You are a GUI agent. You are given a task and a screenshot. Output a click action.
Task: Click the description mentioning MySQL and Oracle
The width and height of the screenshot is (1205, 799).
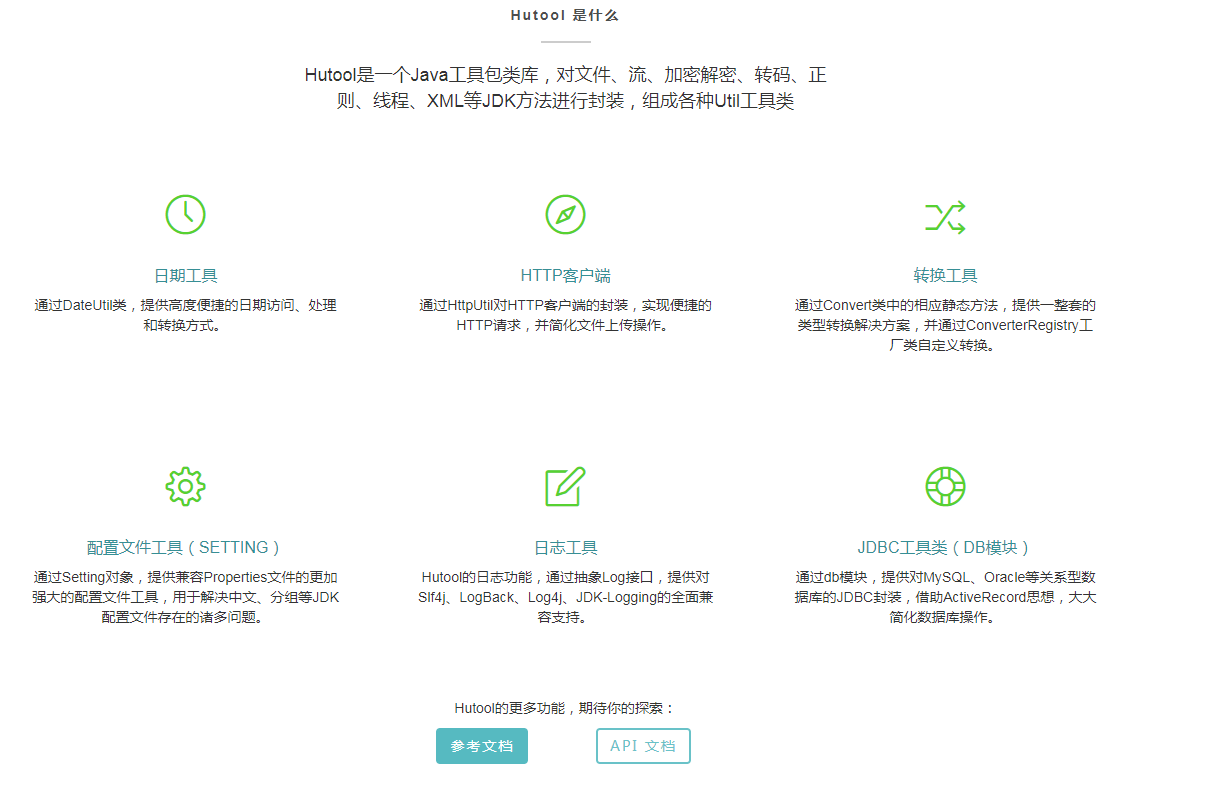pyautogui.click(x=945, y=597)
